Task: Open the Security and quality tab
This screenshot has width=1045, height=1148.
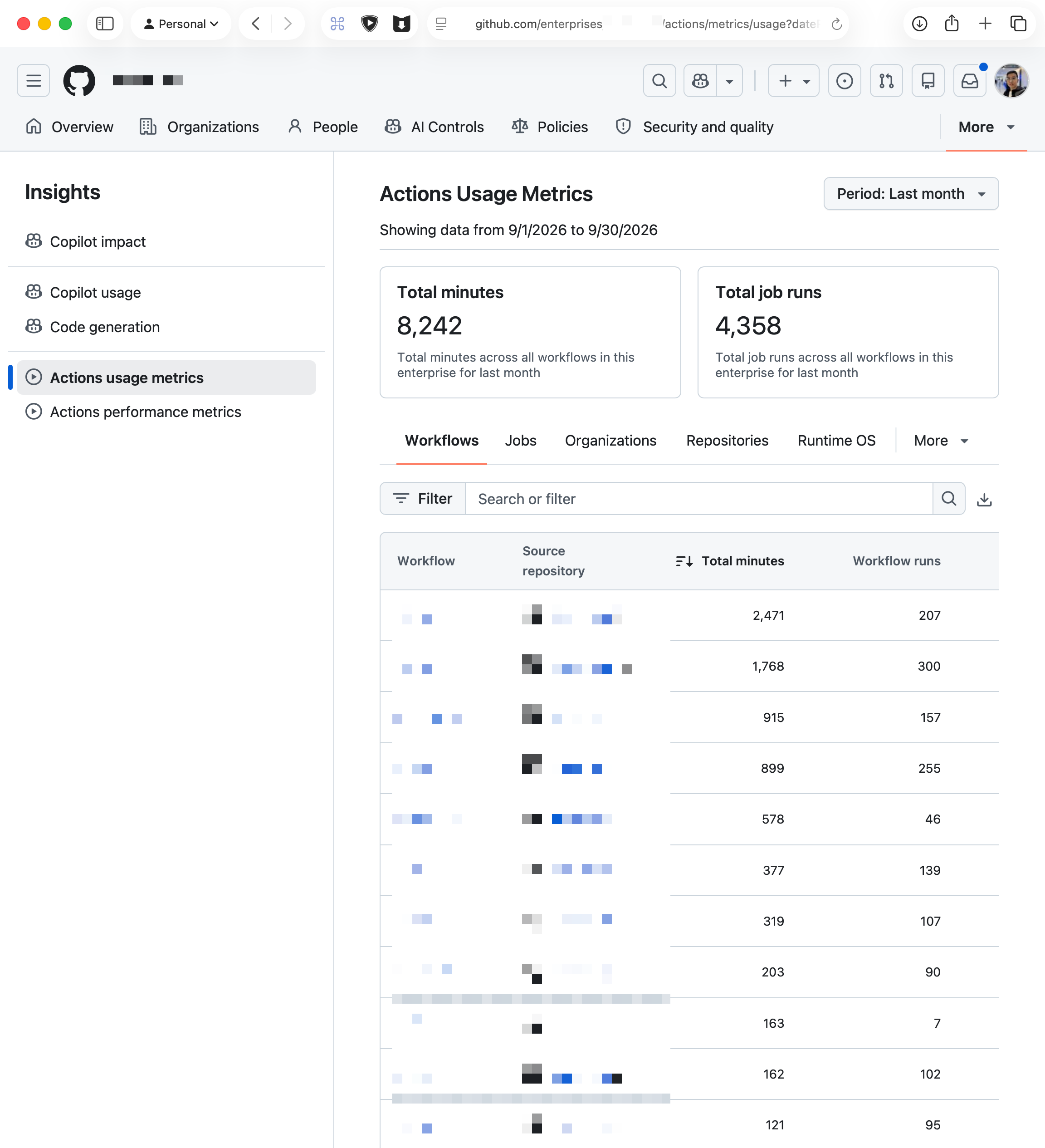Action: click(694, 127)
